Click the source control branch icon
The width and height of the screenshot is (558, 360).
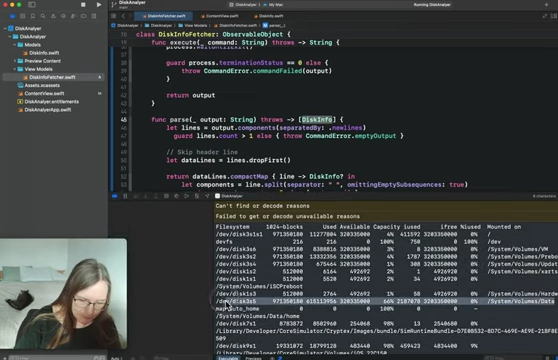[x=114, y=5]
